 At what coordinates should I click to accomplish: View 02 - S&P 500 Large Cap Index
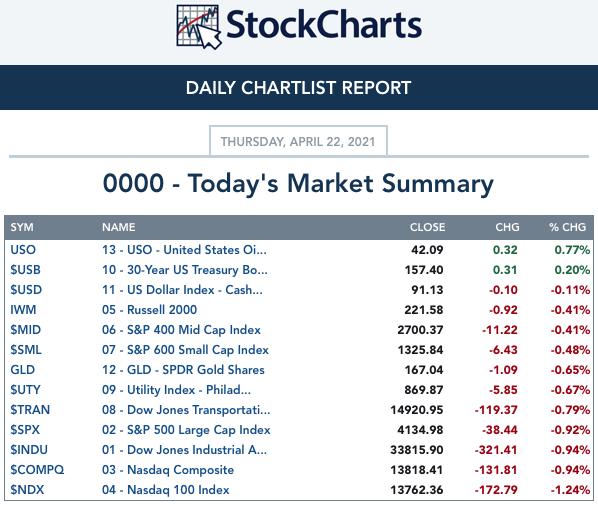pos(186,430)
